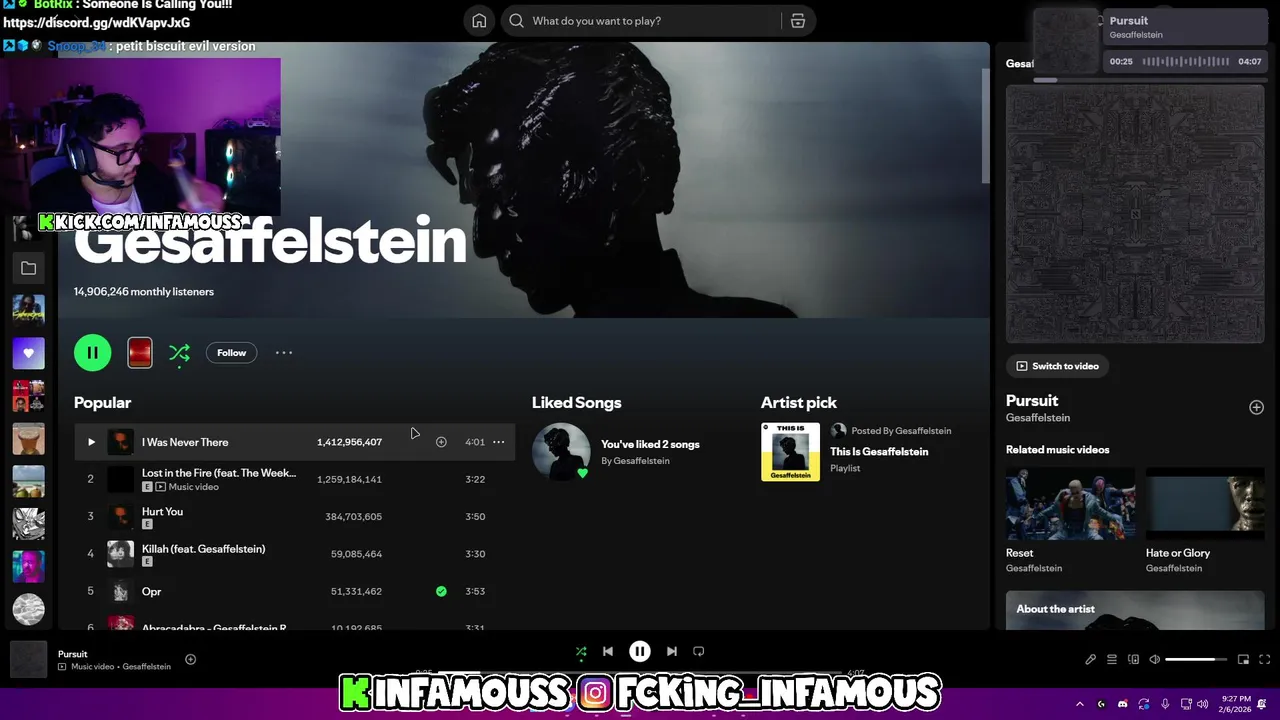
Task: Open the microphone tray icon in the taskbar
Action: (1164, 704)
